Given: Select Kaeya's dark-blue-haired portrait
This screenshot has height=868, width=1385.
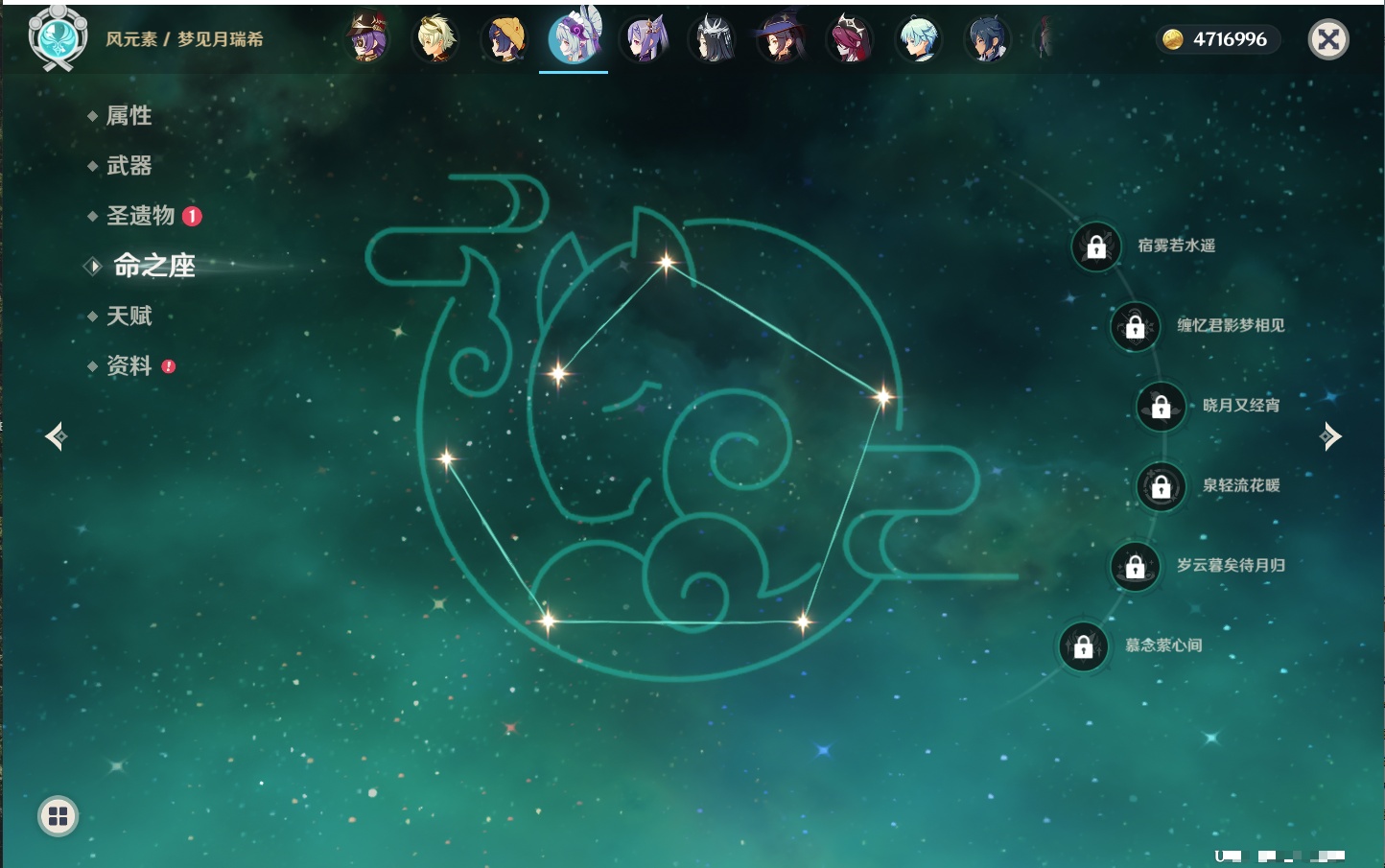Looking at the screenshot, I should coord(987,39).
